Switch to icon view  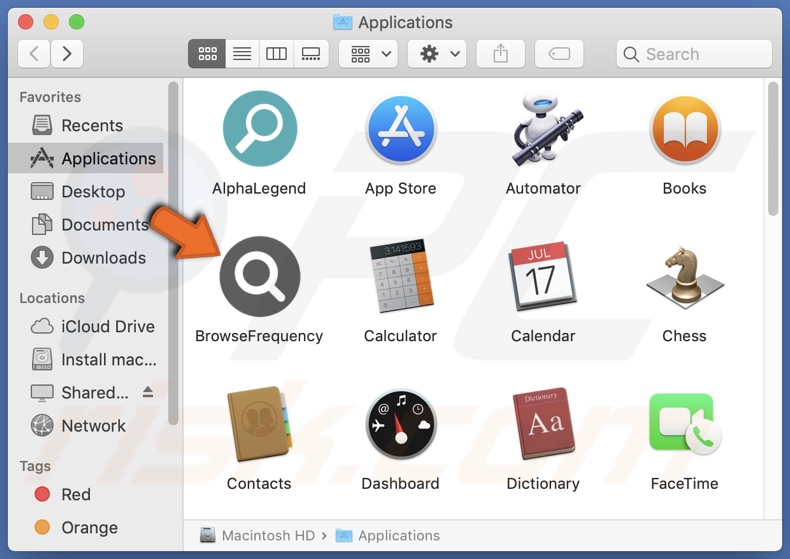[x=207, y=53]
